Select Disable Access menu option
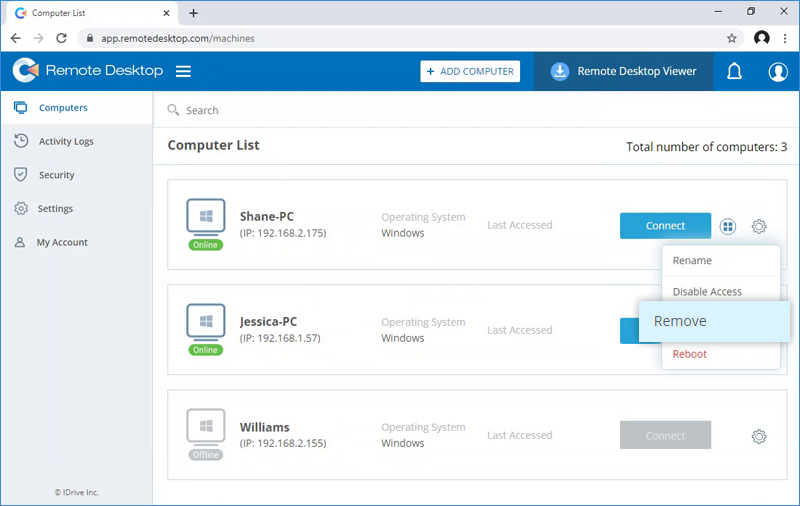The width and height of the screenshot is (800, 506). (707, 292)
